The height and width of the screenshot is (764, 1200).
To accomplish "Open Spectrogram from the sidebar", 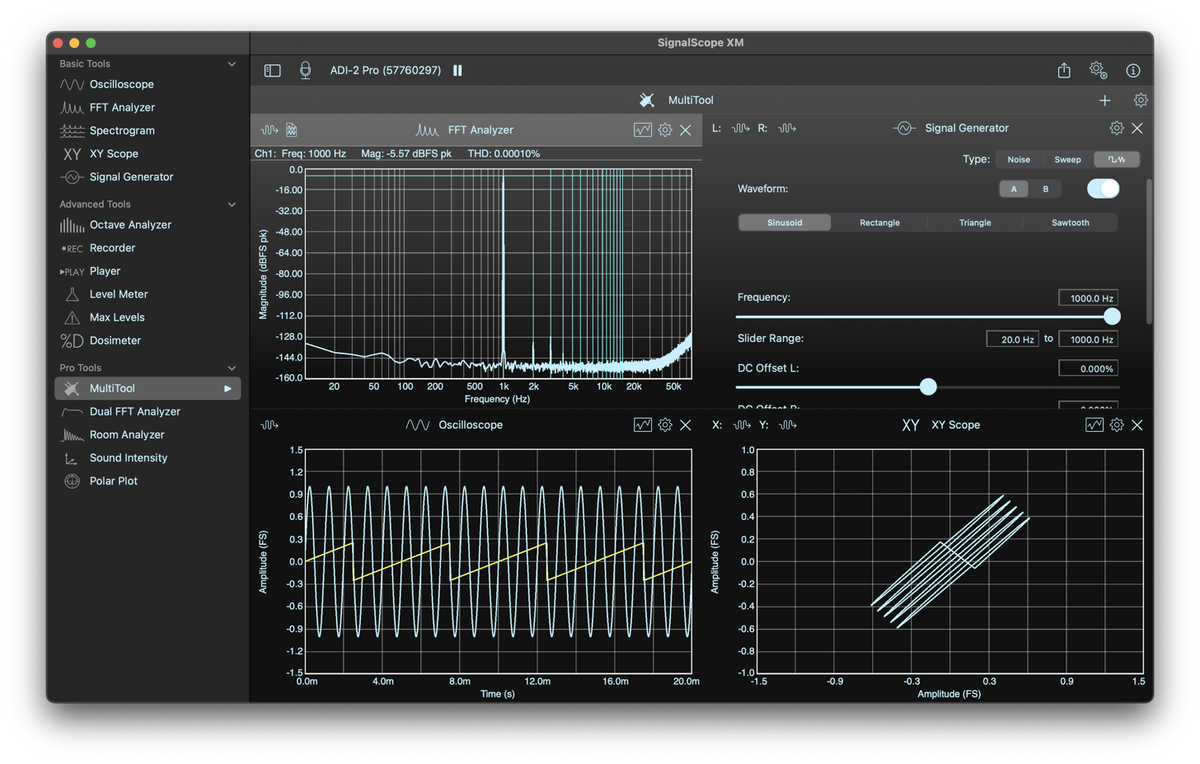I will pyautogui.click(x=122, y=131).
